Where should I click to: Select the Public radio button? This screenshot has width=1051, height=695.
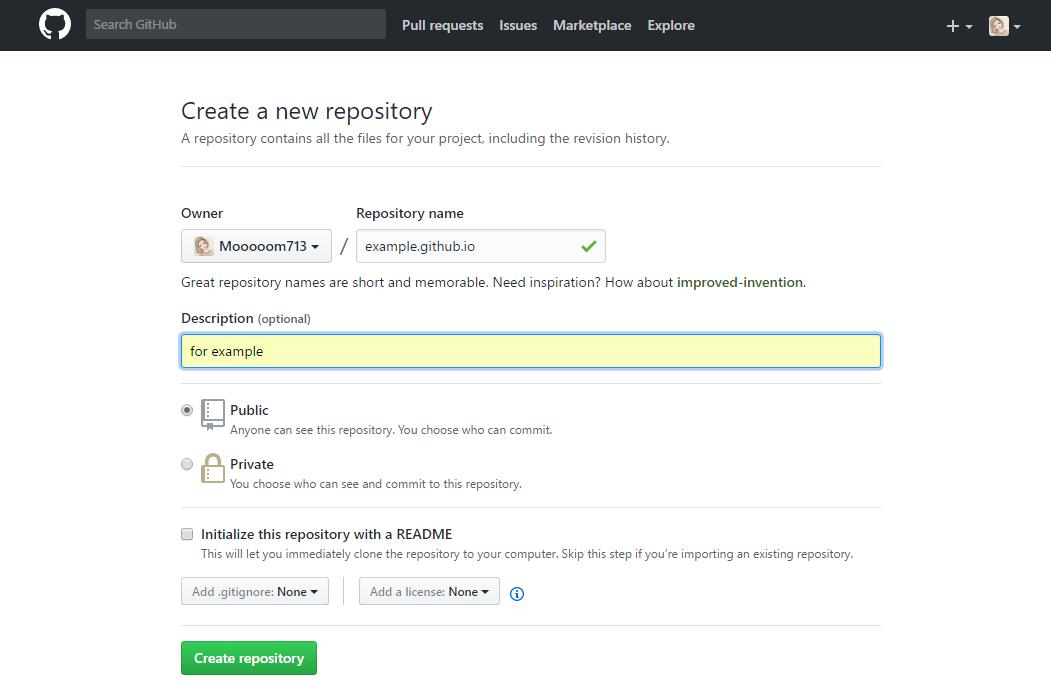pos(187,410)
